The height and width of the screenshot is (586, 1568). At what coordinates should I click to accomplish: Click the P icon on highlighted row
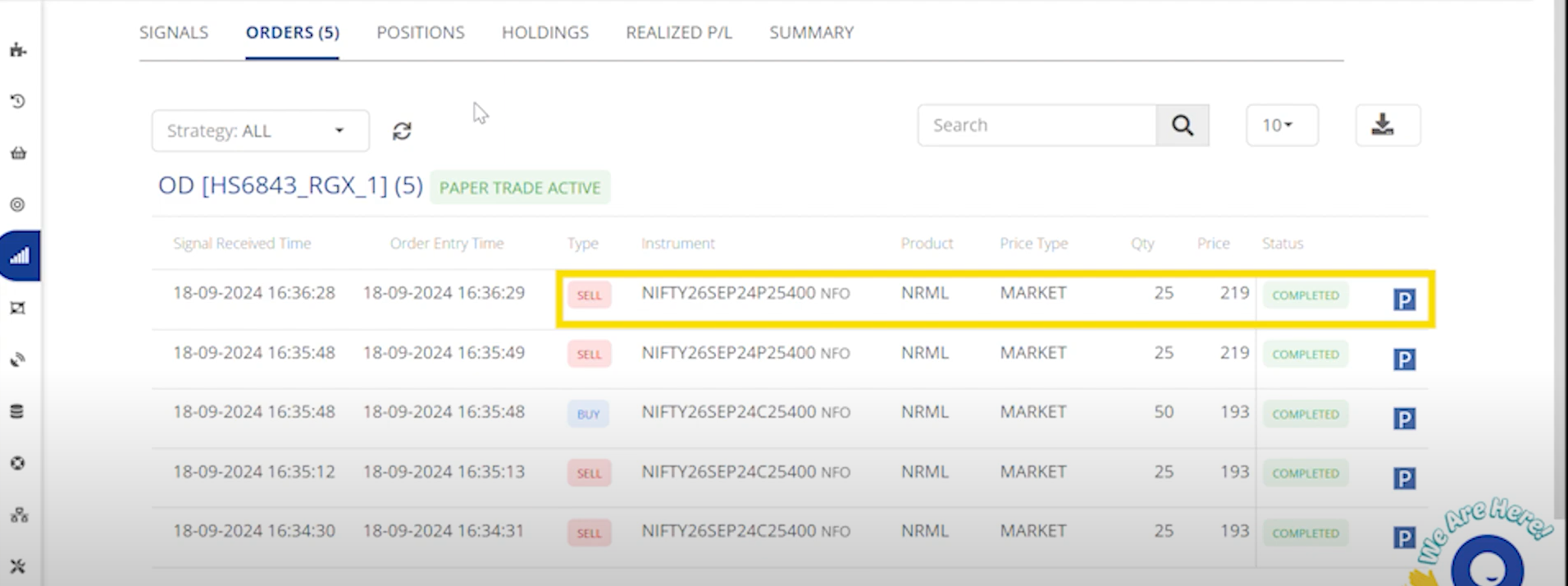tap(1404, 300)
